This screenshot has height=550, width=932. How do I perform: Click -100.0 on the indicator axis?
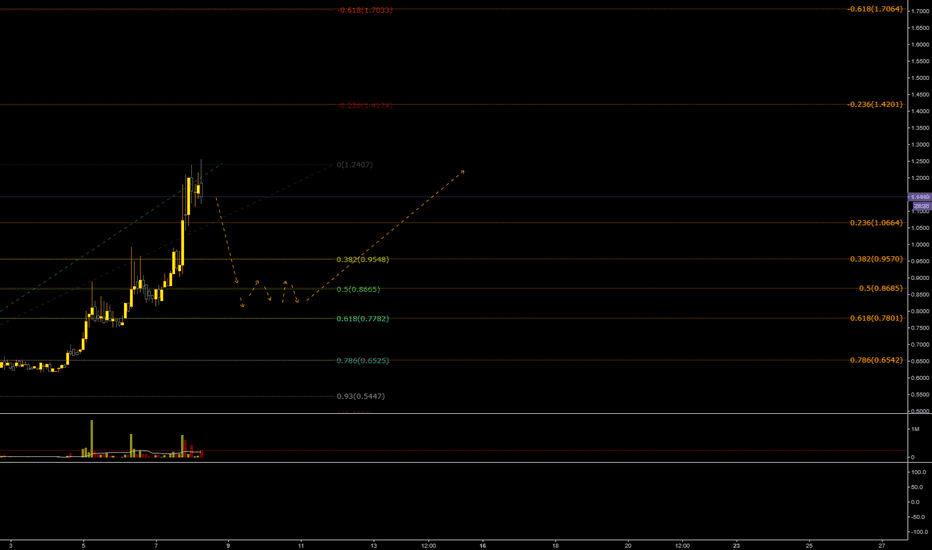918,532
